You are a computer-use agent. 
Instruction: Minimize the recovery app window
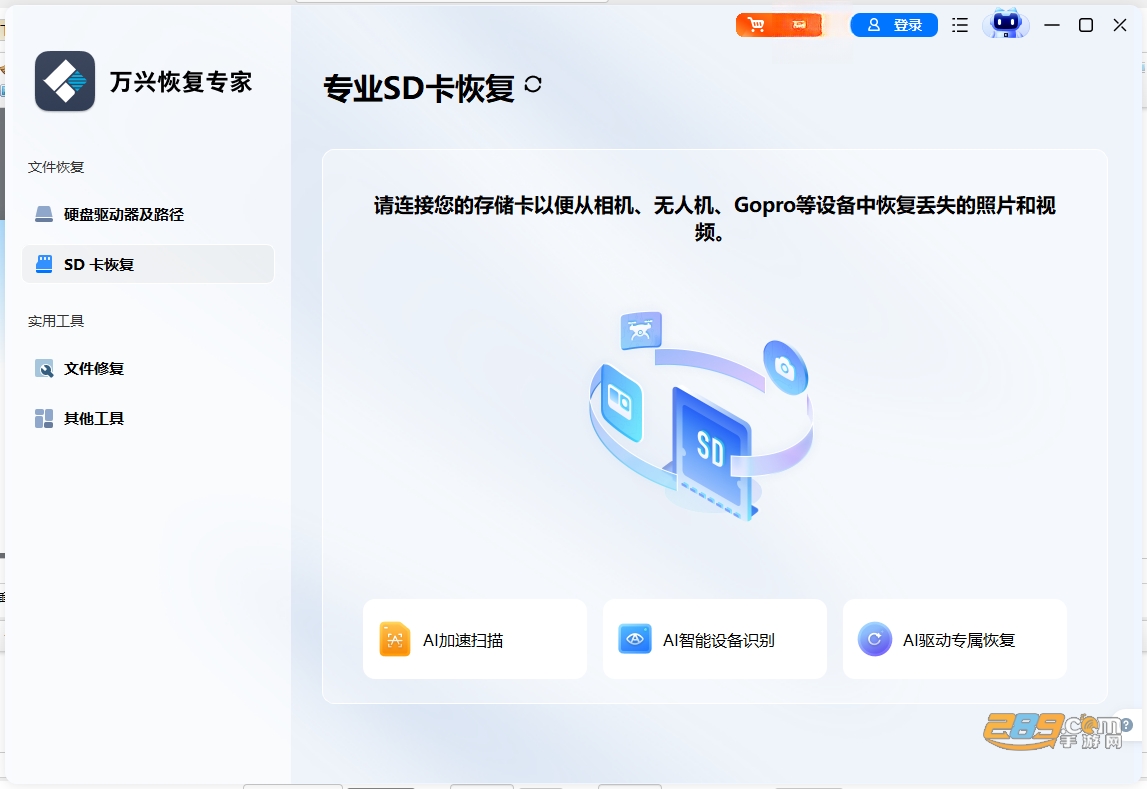coord(1052,26)
